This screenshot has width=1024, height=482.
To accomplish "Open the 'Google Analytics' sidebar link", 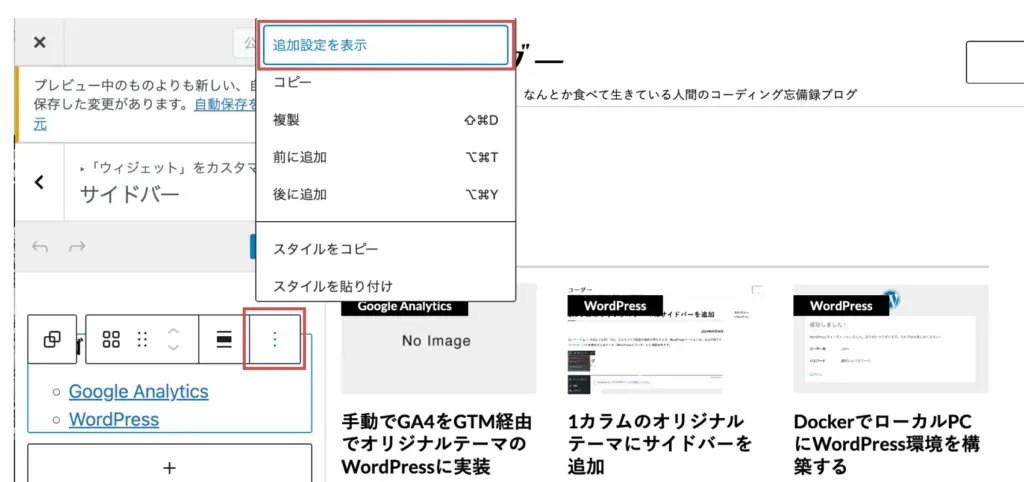I will click(138, 391).
